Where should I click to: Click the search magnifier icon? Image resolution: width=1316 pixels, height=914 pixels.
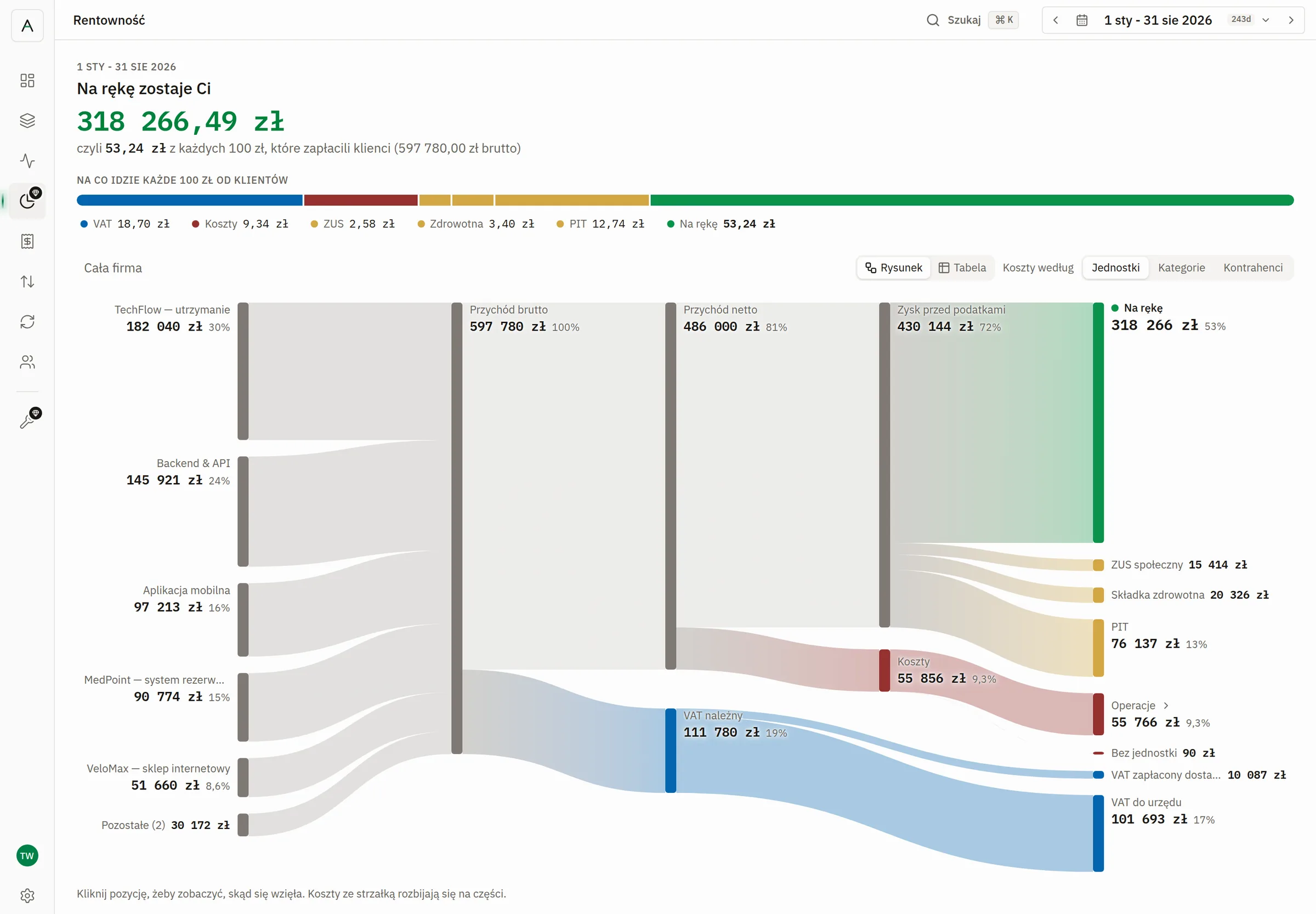click(x=933, y=20)
